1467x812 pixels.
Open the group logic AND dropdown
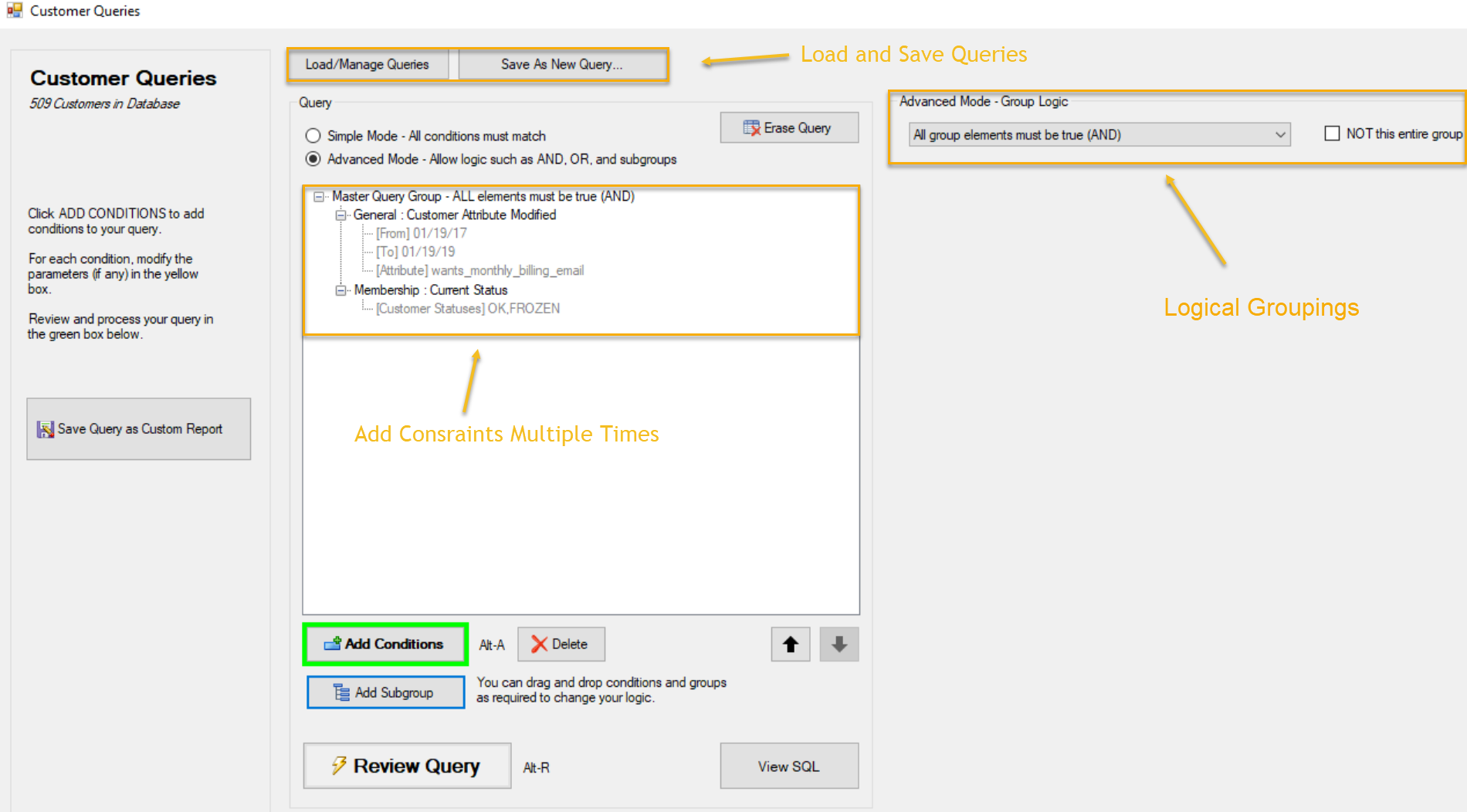[x=1099, y=134]
